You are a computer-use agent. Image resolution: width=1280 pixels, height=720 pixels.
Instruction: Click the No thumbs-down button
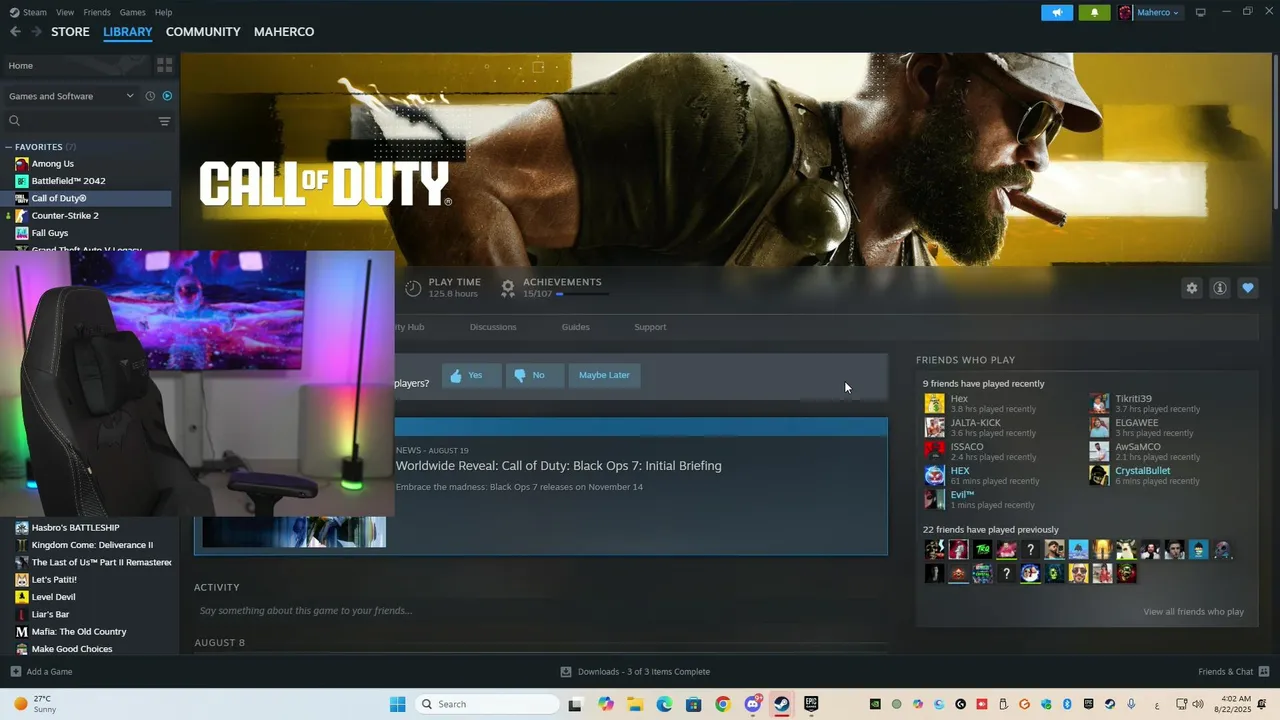[x=535, y=375]
